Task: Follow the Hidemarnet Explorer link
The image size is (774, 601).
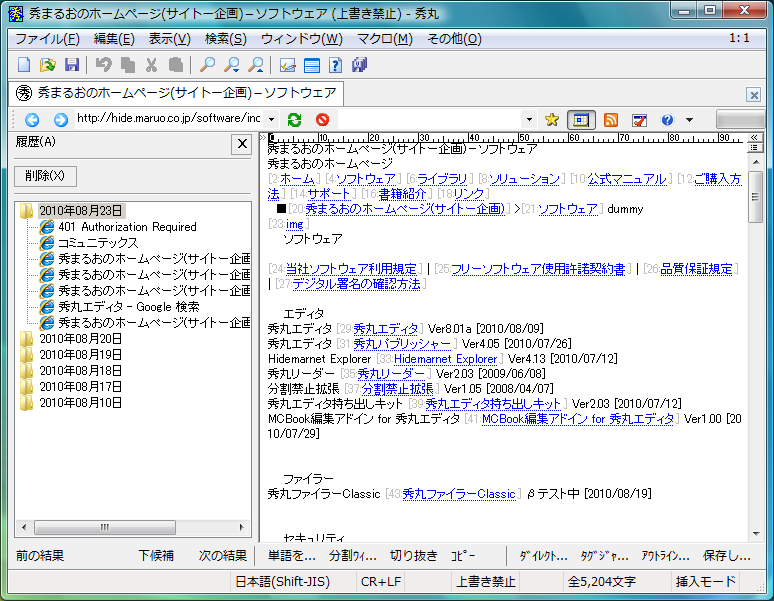Action: click(x=445, y=359)
